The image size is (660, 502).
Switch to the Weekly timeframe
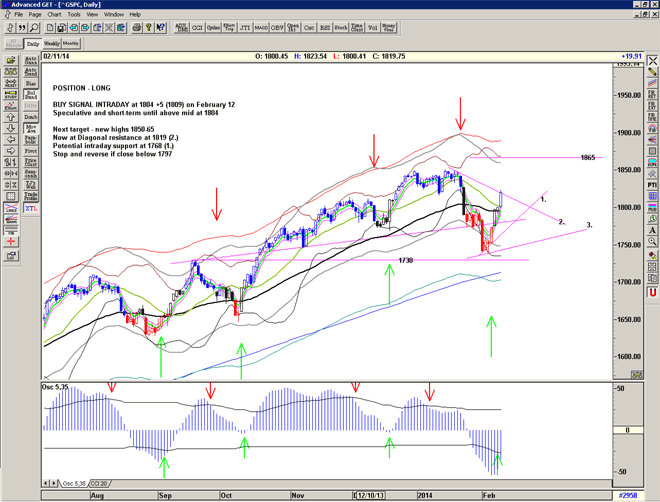coord(51,44)
